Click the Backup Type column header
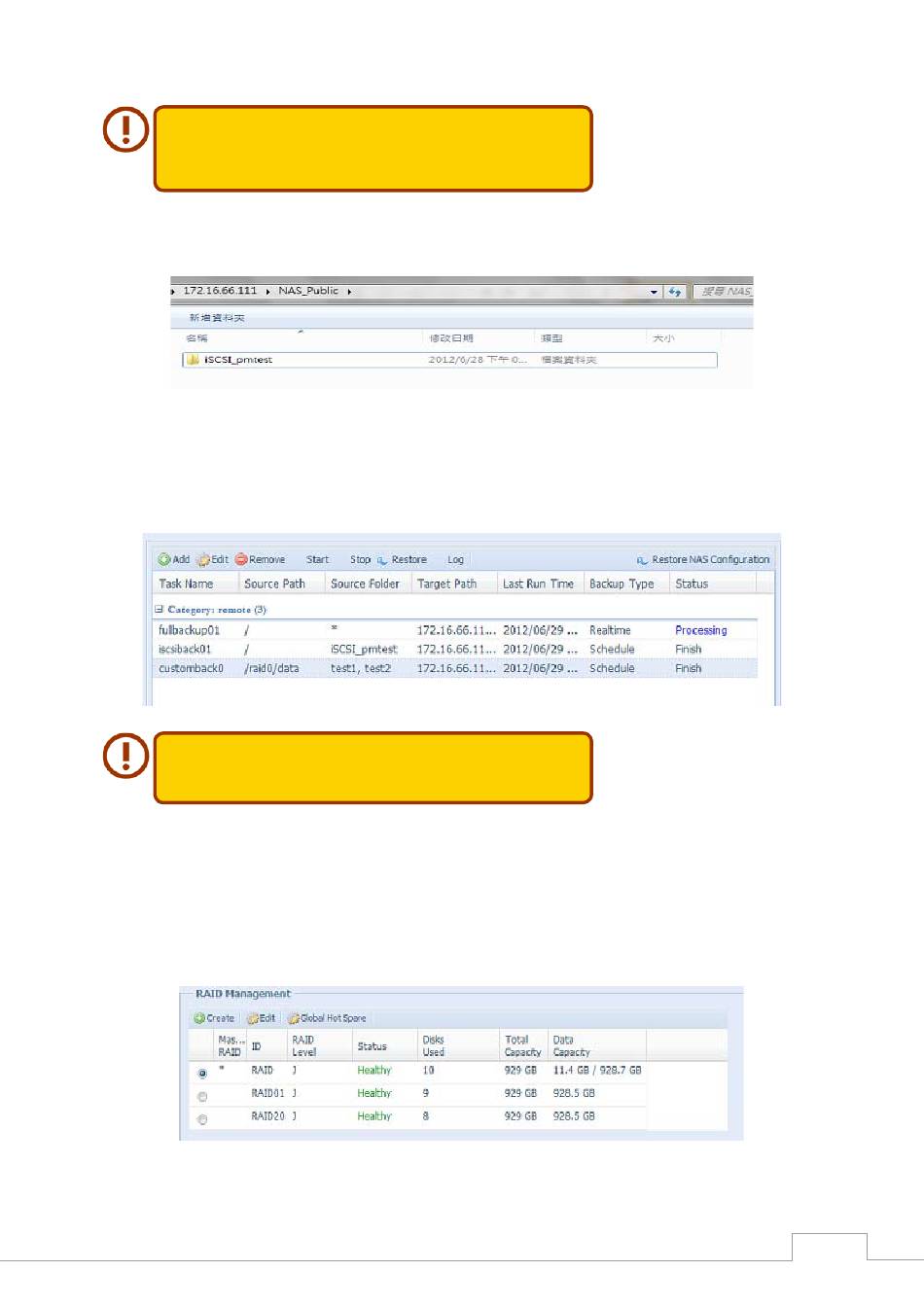This screenshot has height=1307, width=924. coord(622,584)
